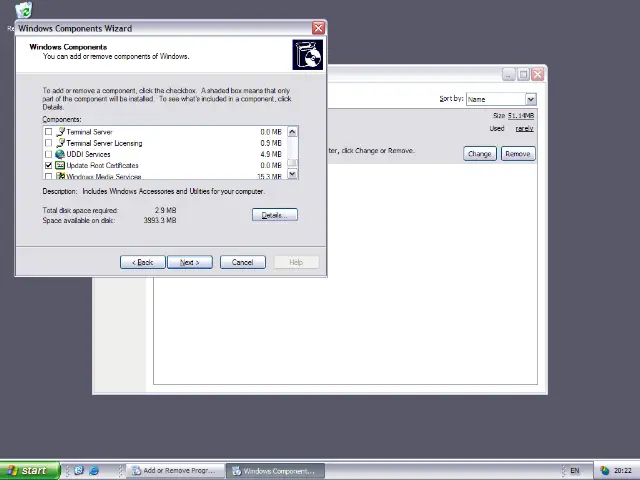Open the Sort by Name dropdown

tap(530, 99)
